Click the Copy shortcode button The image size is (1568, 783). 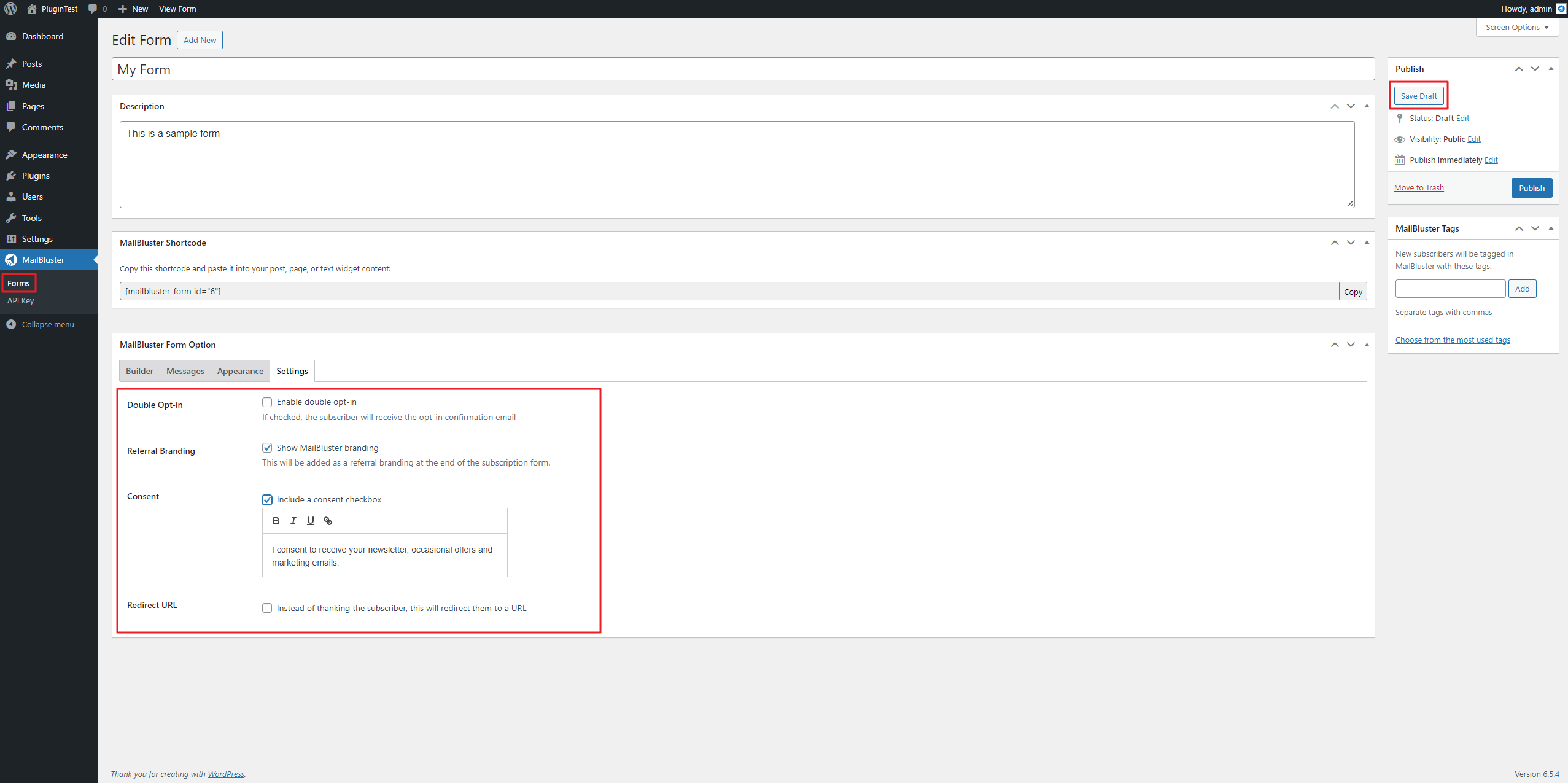click(x=1353, y=292)
